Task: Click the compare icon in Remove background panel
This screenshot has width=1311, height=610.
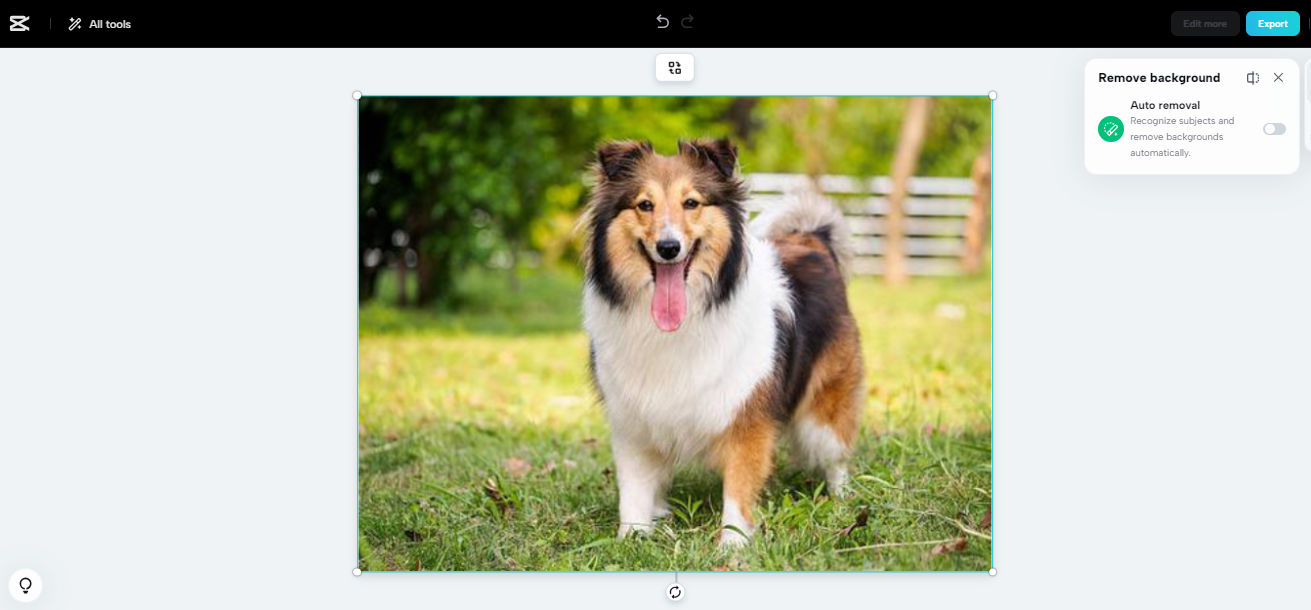Action: 1253,78
